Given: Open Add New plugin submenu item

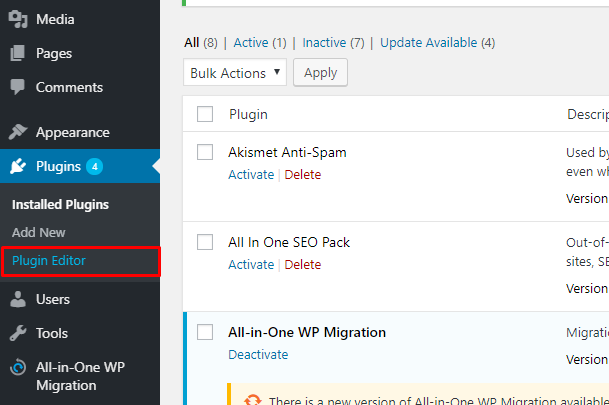Looking at the screenshot, I should (39, 232).
